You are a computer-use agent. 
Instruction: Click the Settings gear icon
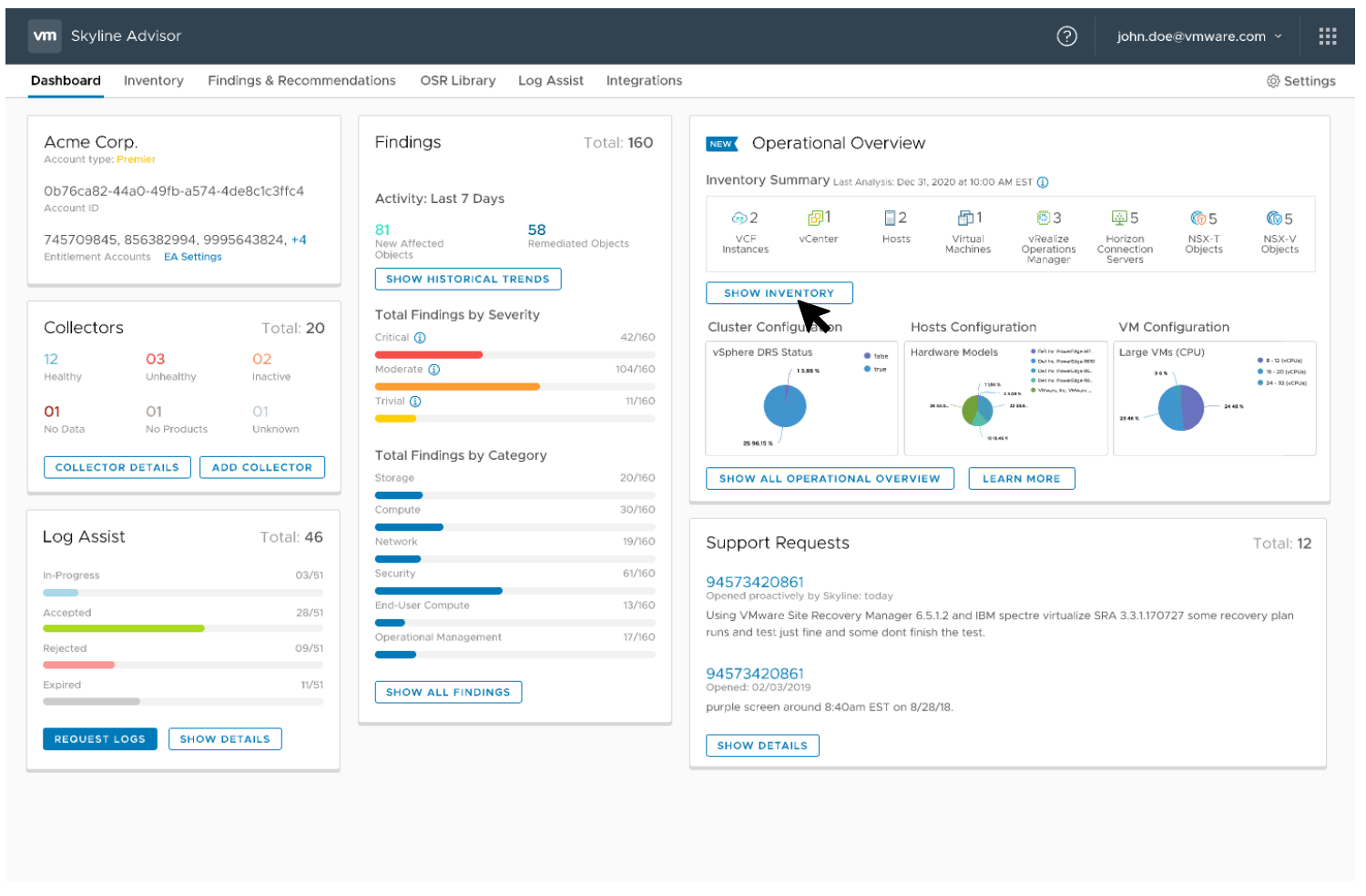point(1273,81)
